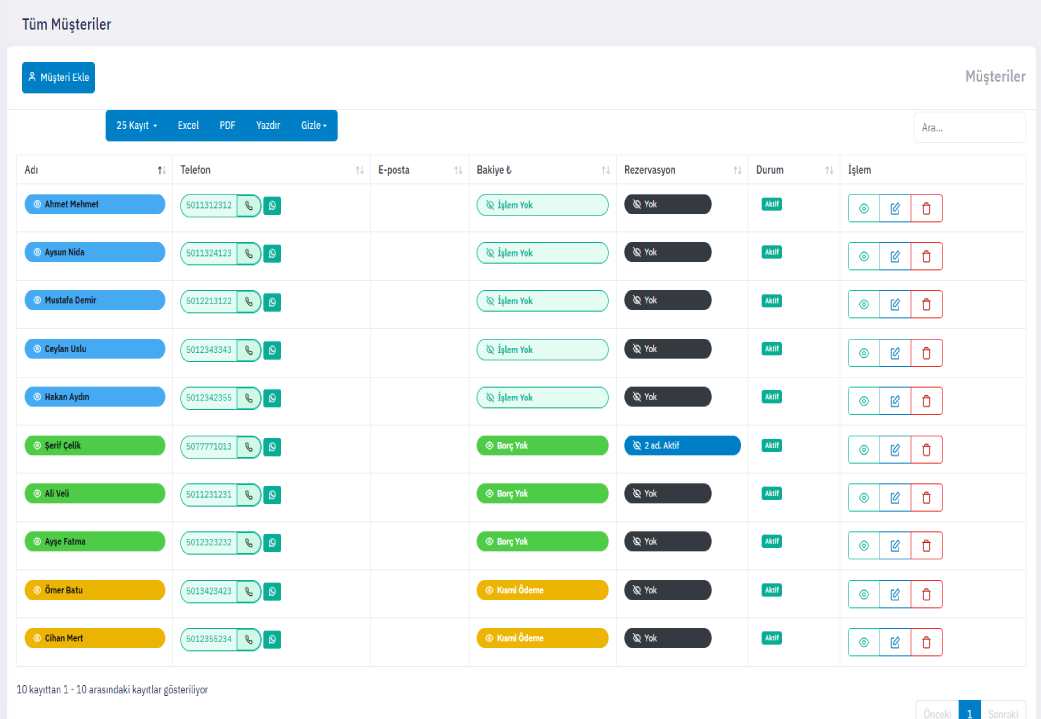This screenshot has width=1041, height=719.
Task: Click delete trash icon for Mustafa Demir
Action: coord(926,305)
